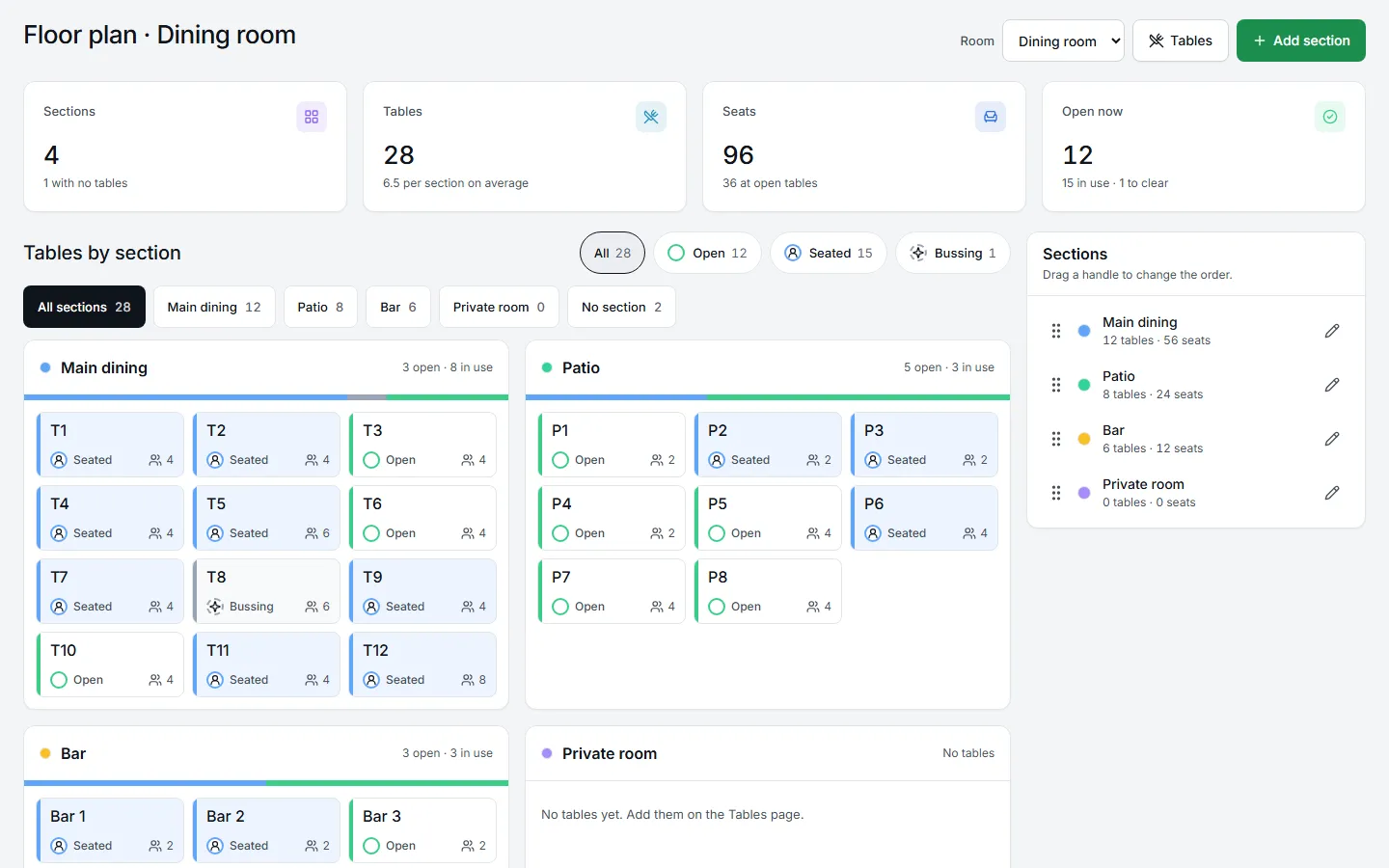Viewport: 1389px width, 868px height.
Task: Switch to the Patio tab
Action: pyautogui.click(x=320, y=307)
